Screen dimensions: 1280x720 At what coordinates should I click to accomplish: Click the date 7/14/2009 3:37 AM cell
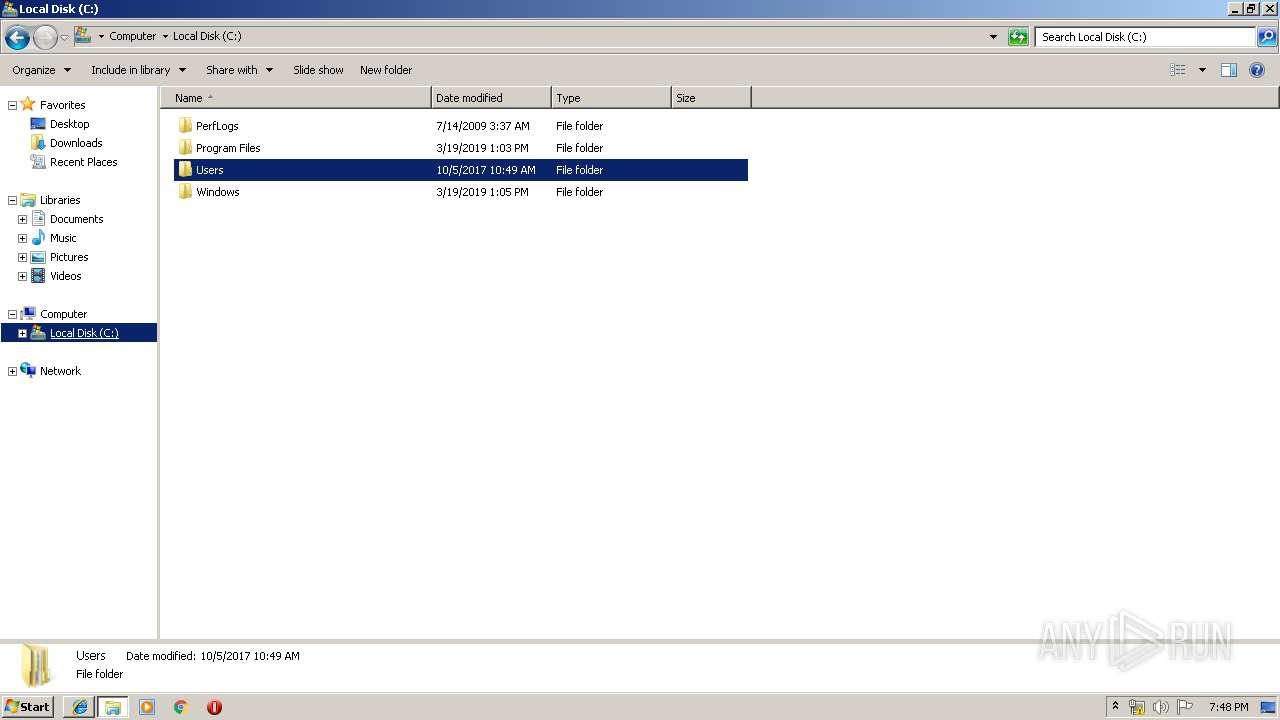pyautogui.click(x=483, y=126)
